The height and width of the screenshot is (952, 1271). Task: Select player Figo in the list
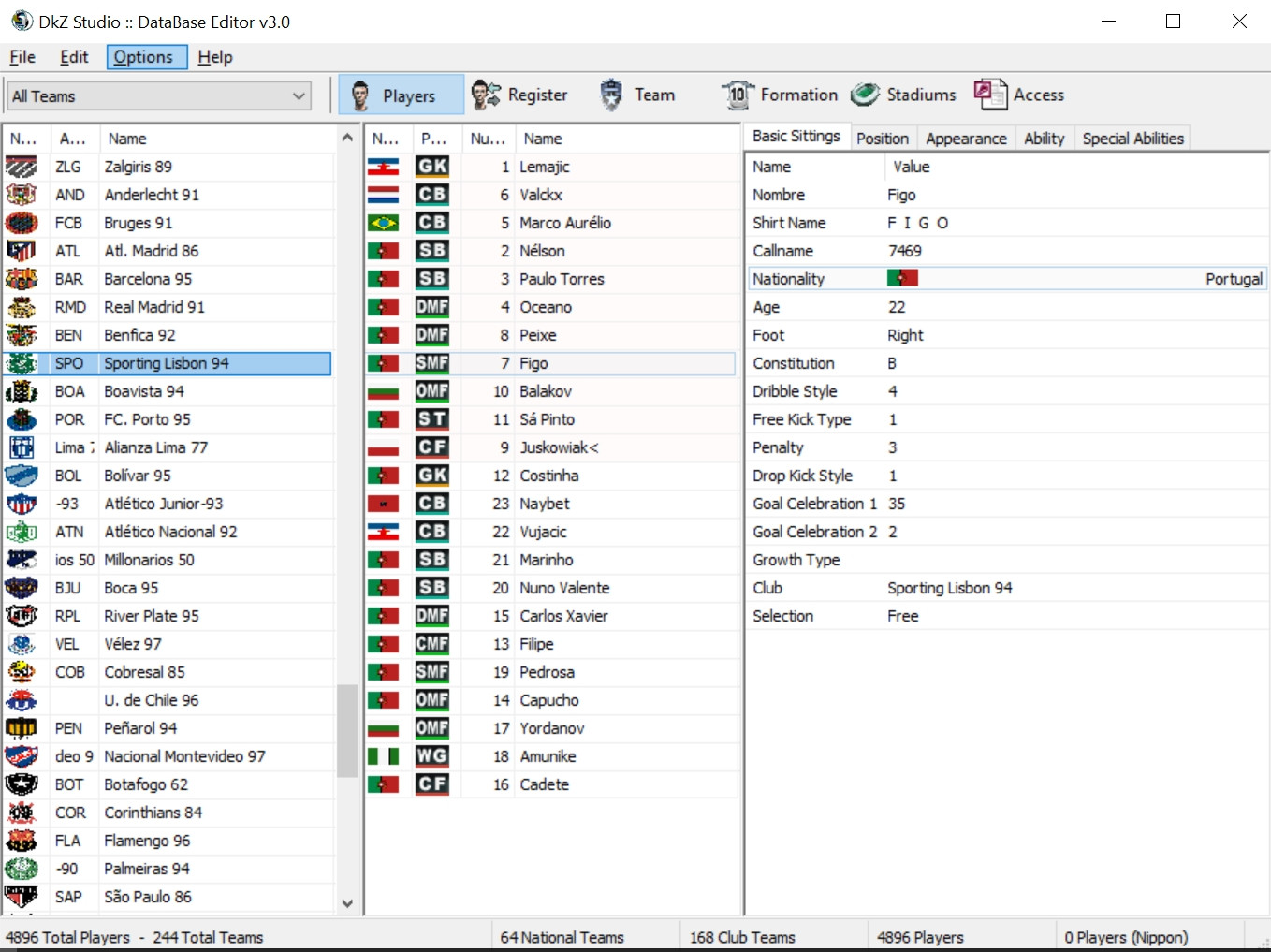click(x=550, y=363)
